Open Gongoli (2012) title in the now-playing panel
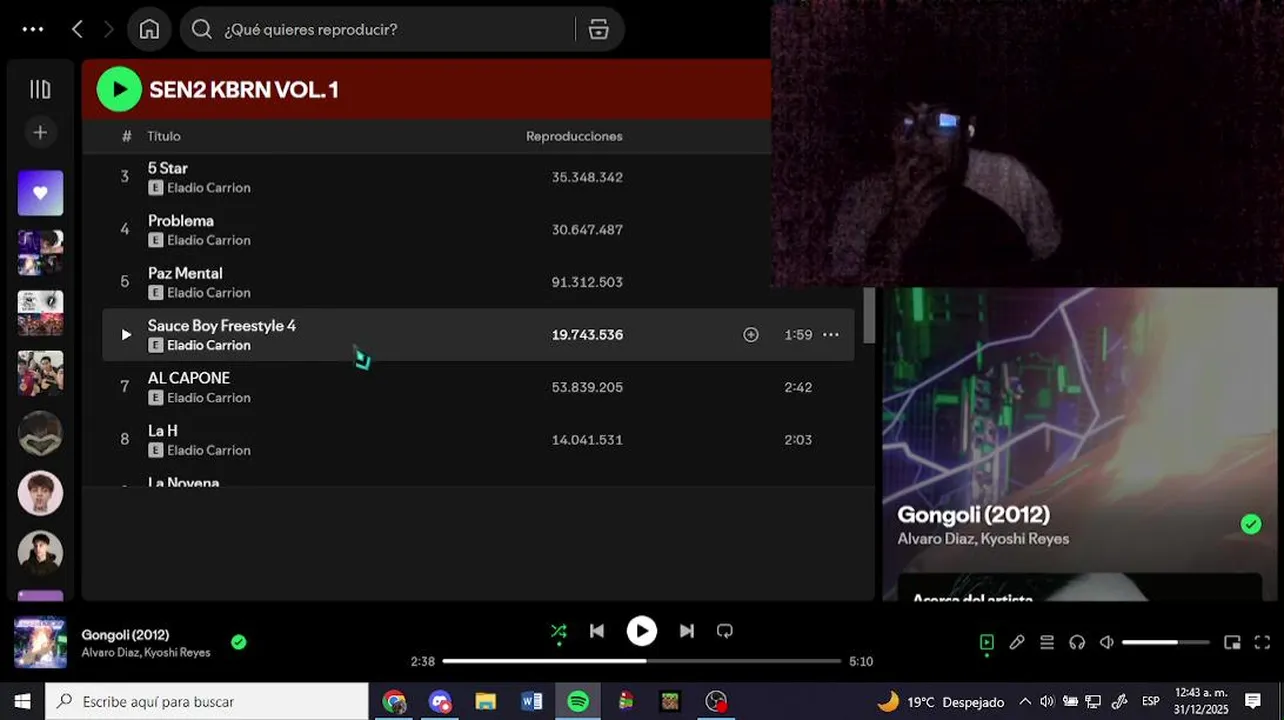This screenshot has width=1284, height=720. pyautogui.click(x=974, y=515)
